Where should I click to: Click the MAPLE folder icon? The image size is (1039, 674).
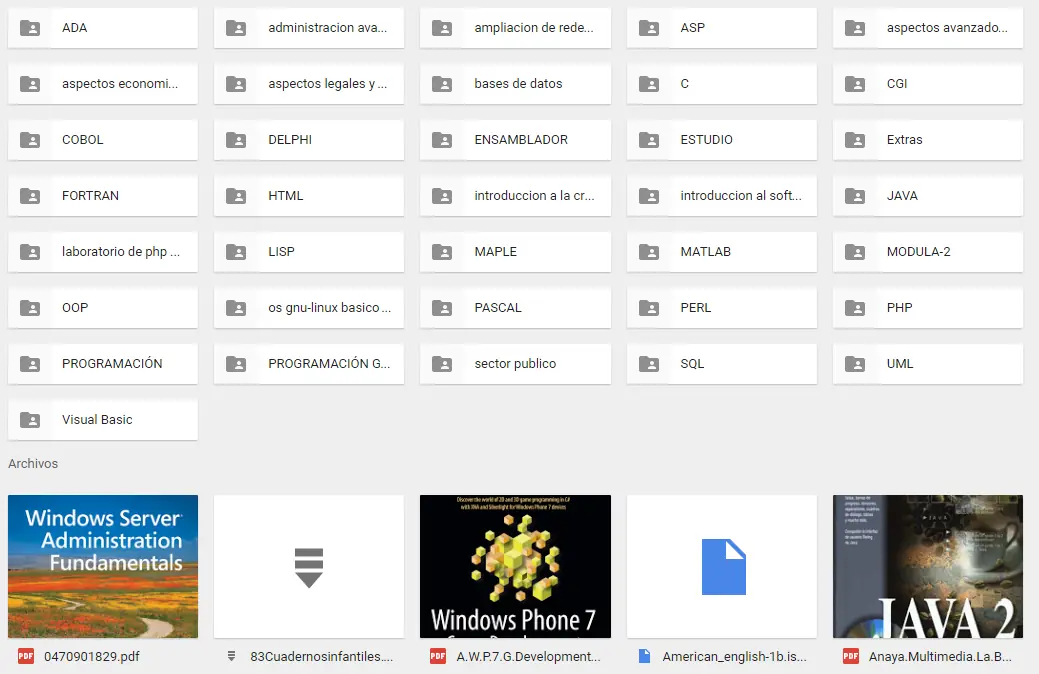point(442,252)
